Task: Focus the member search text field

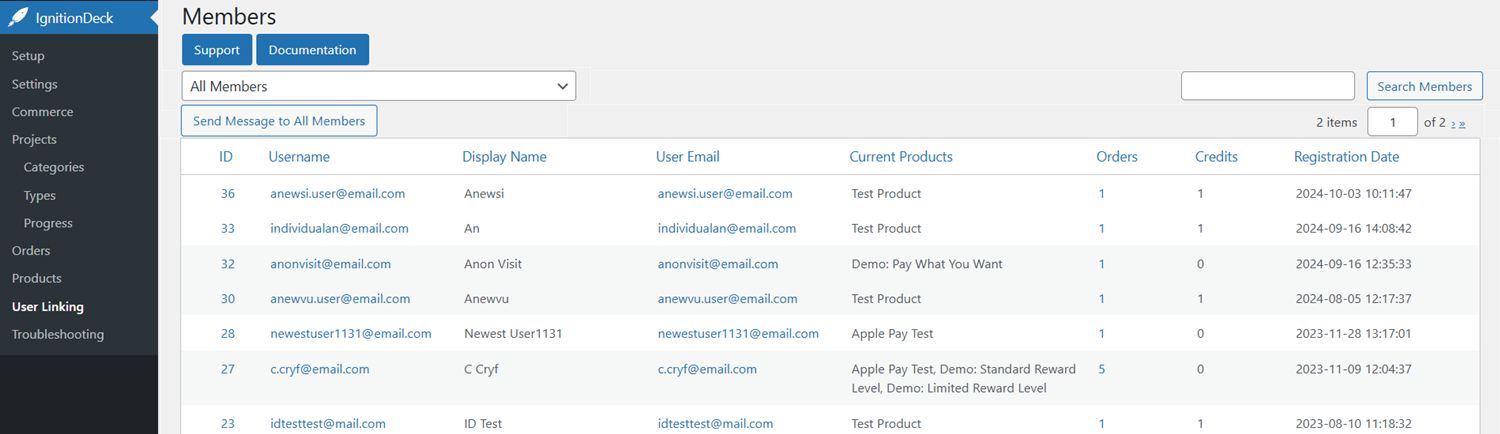Action: (x=1267, y=86)
